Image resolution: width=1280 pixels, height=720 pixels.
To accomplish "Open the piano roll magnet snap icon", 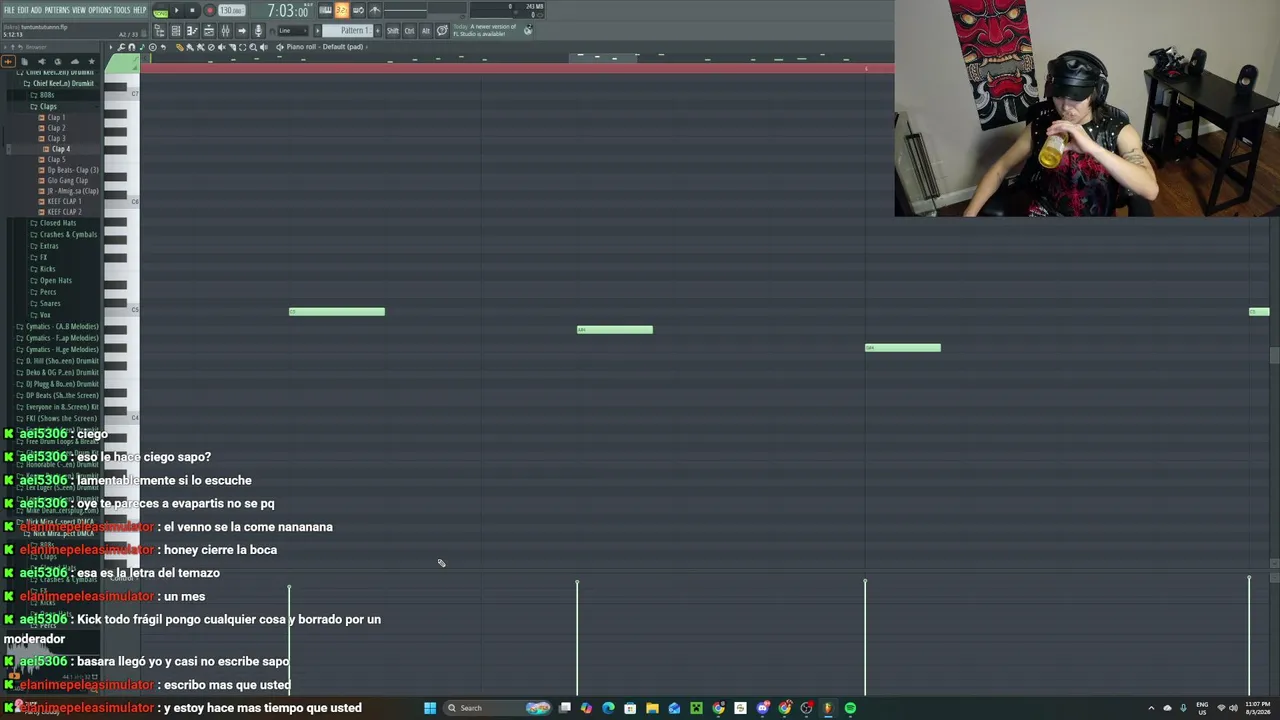I will point(131,47).
